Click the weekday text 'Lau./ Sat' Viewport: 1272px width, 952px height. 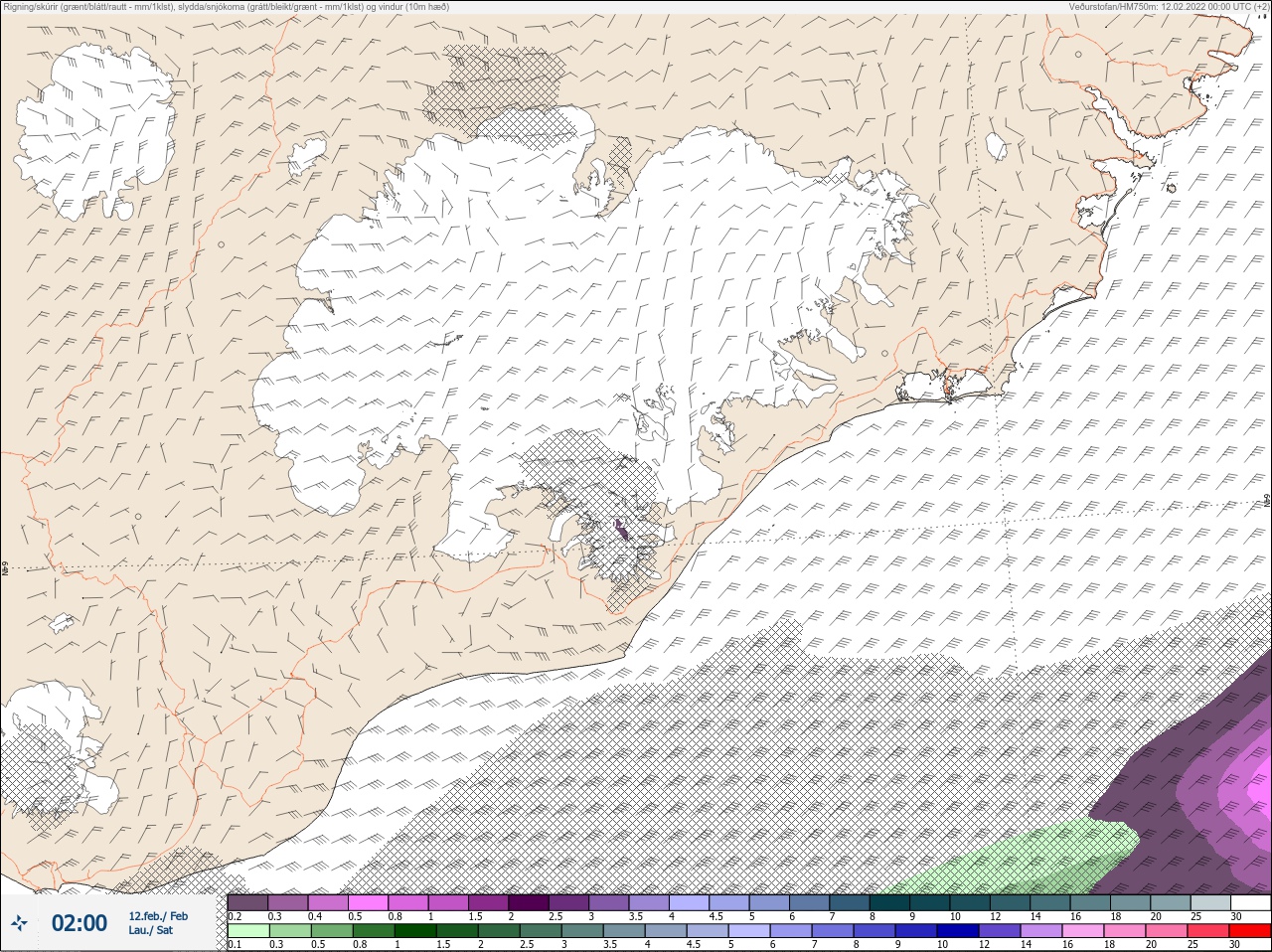click(150, 931)
